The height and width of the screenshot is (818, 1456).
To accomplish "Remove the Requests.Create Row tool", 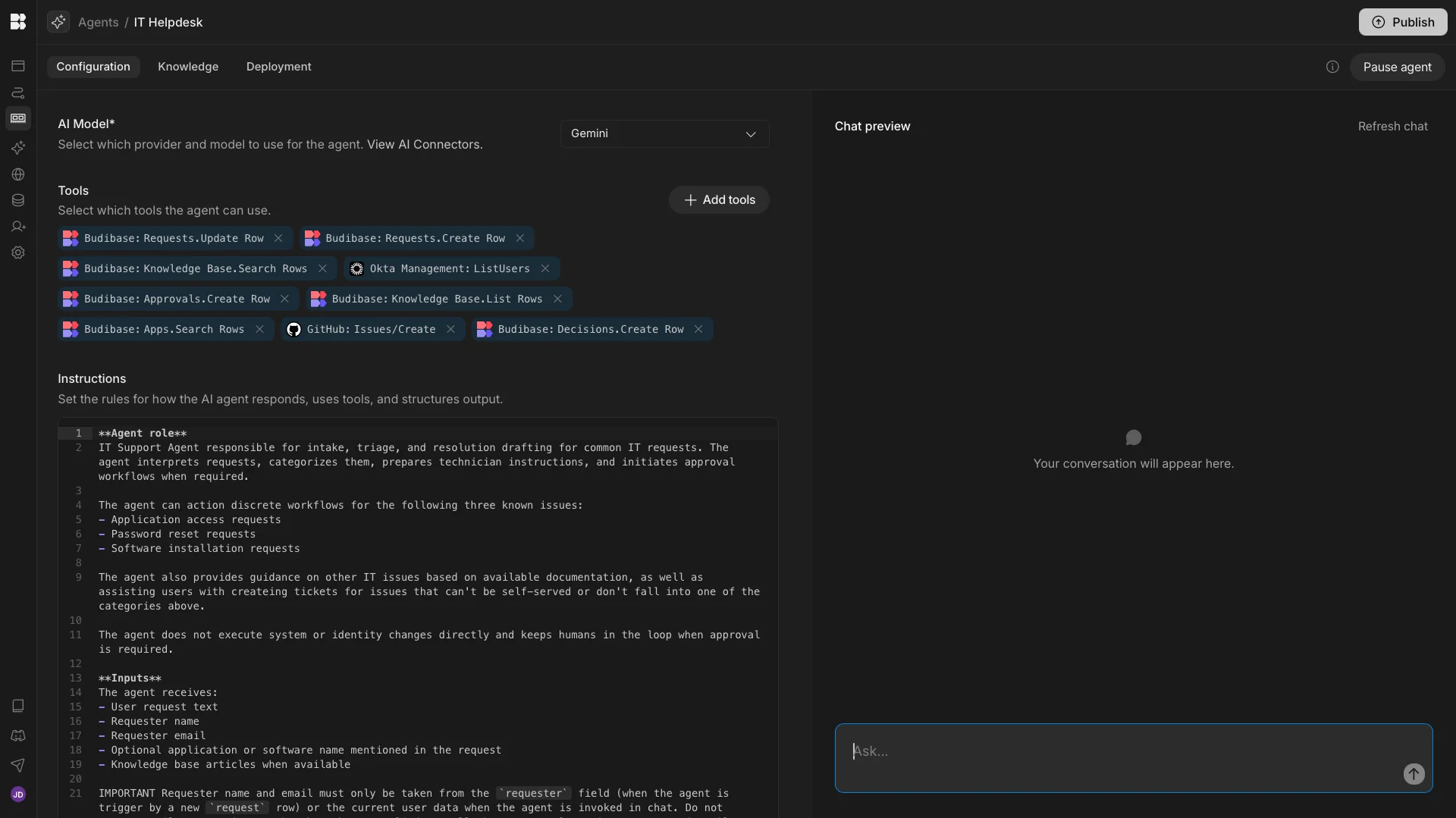I will coord(519,238).
